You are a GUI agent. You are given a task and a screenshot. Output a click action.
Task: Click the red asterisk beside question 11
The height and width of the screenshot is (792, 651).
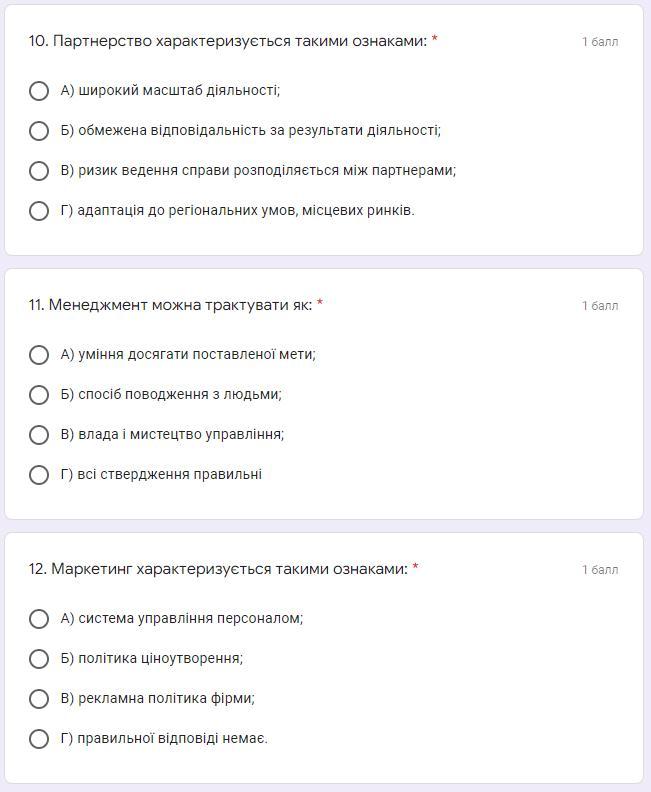tap(320, 303)
